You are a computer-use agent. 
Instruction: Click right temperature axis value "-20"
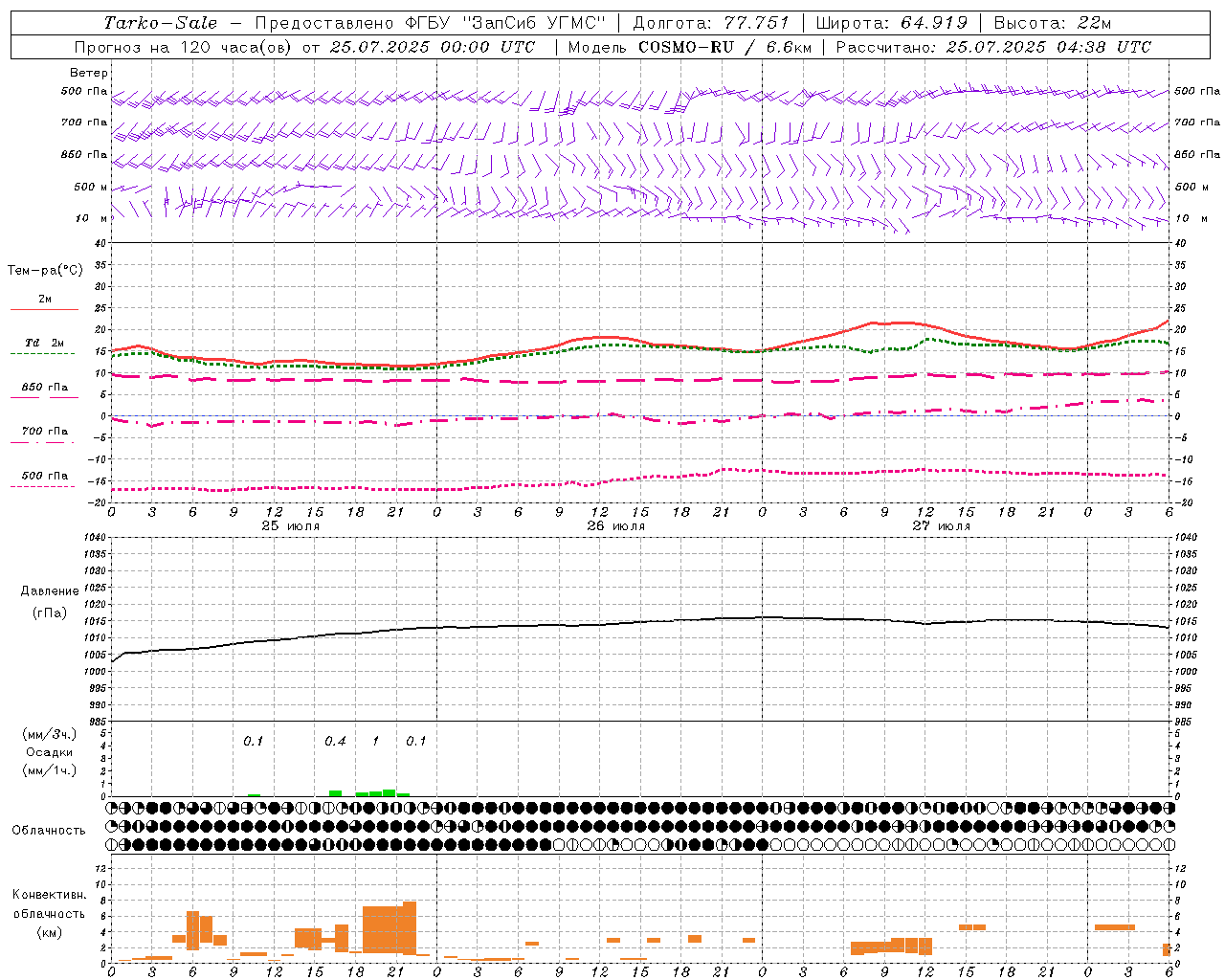pos(1182,502)
